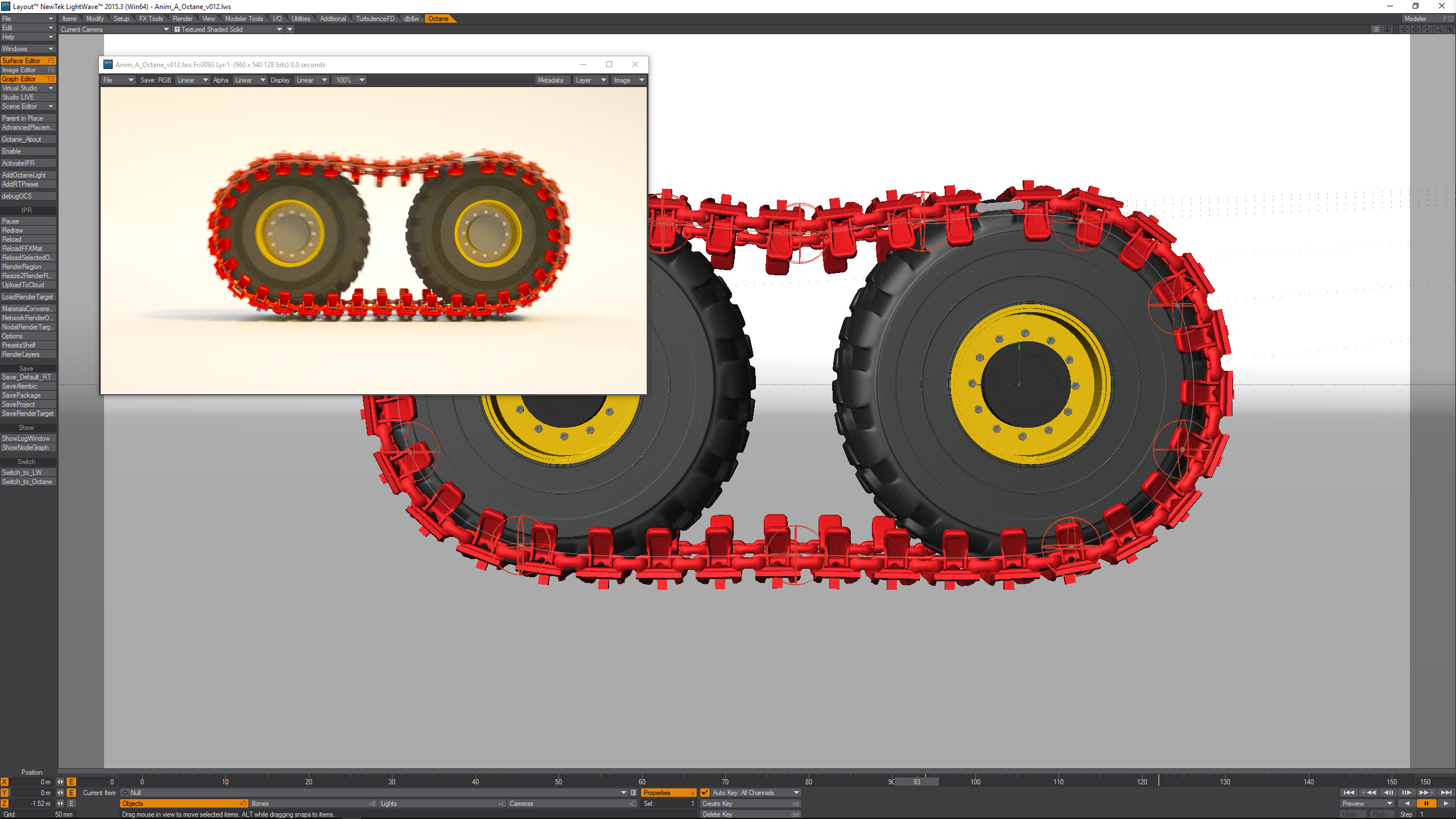Switch to Render tab
The width and height of the screenshot is (1456, 819).
[x=183, y=19]
